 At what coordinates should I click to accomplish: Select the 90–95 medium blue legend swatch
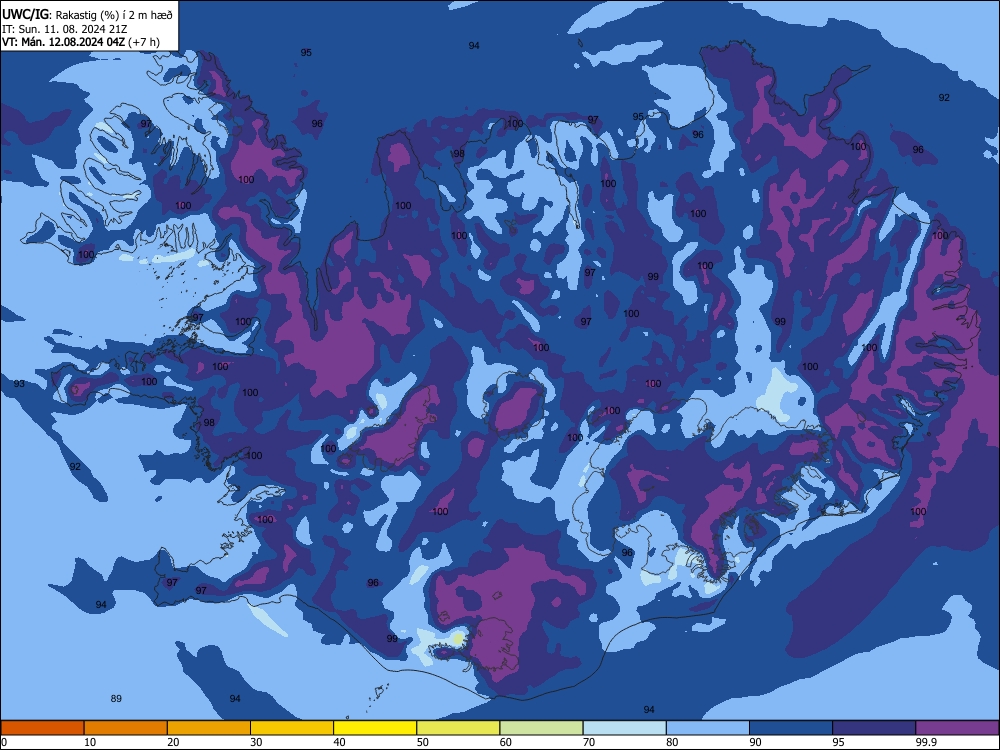pyautogui.click(x=791, y=728)
